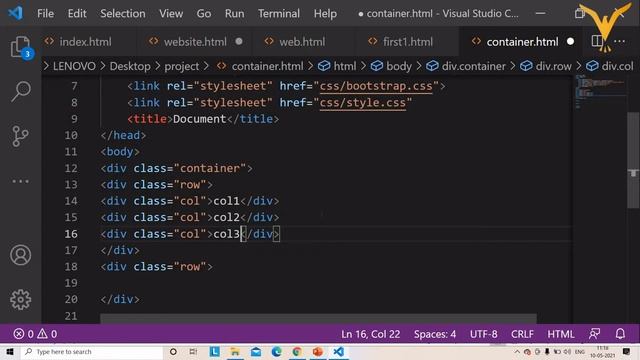
Task: Open the Run menu
Action: (234, 13)
